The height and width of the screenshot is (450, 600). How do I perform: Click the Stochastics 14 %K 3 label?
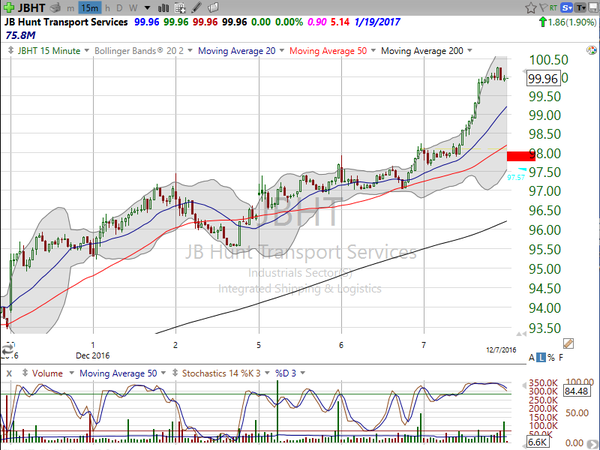click(x=221, y=373)
